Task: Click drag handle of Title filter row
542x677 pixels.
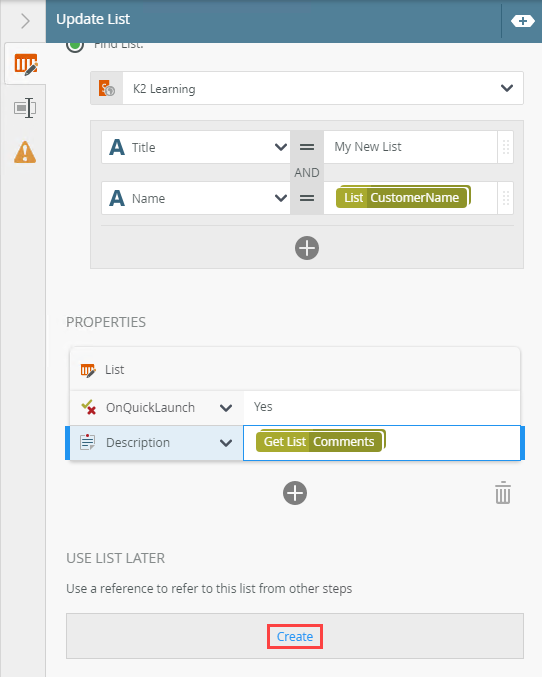Action: [506, 147]
